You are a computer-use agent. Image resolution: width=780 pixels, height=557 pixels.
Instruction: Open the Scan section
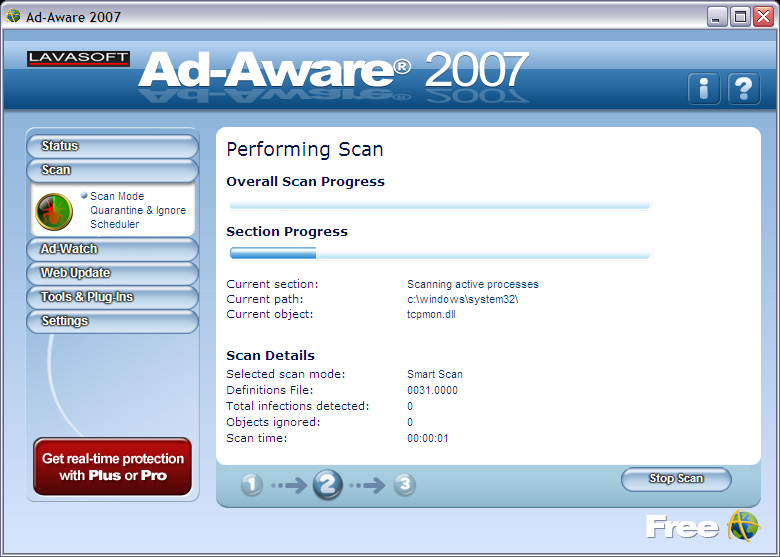[x=112, y=170]
